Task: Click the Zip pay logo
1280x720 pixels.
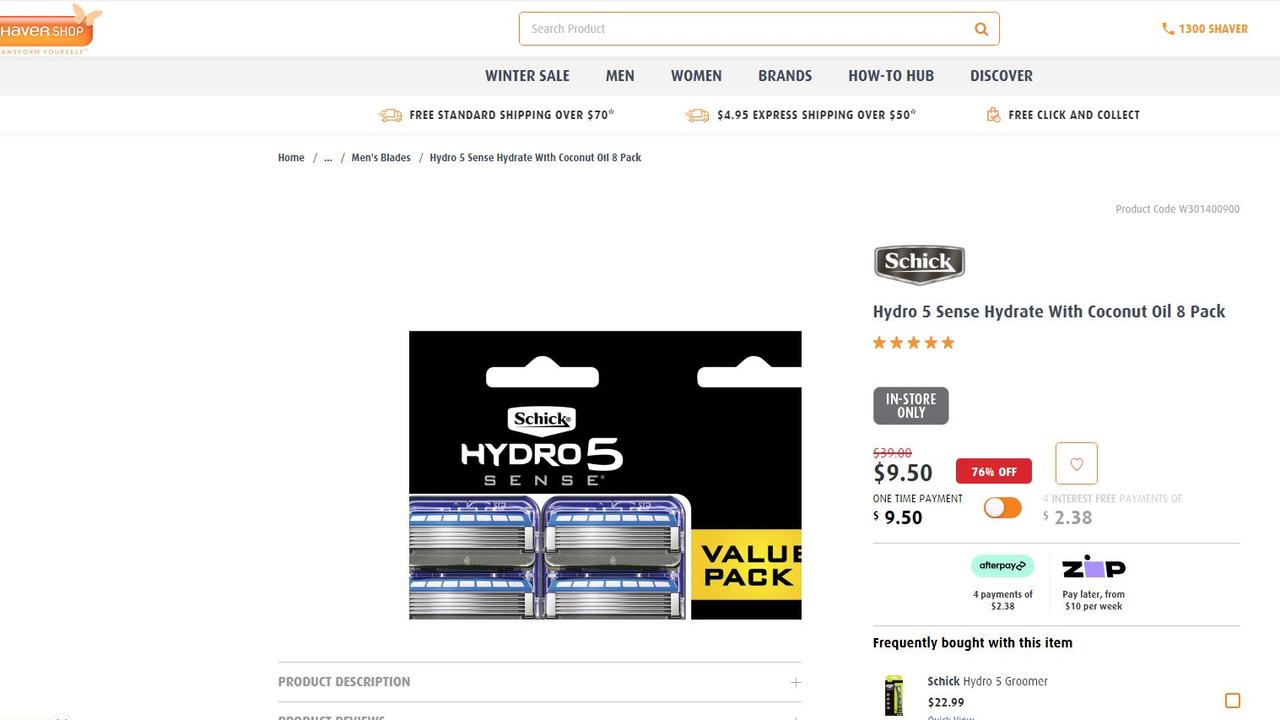Action: (x=1093, y=567)
